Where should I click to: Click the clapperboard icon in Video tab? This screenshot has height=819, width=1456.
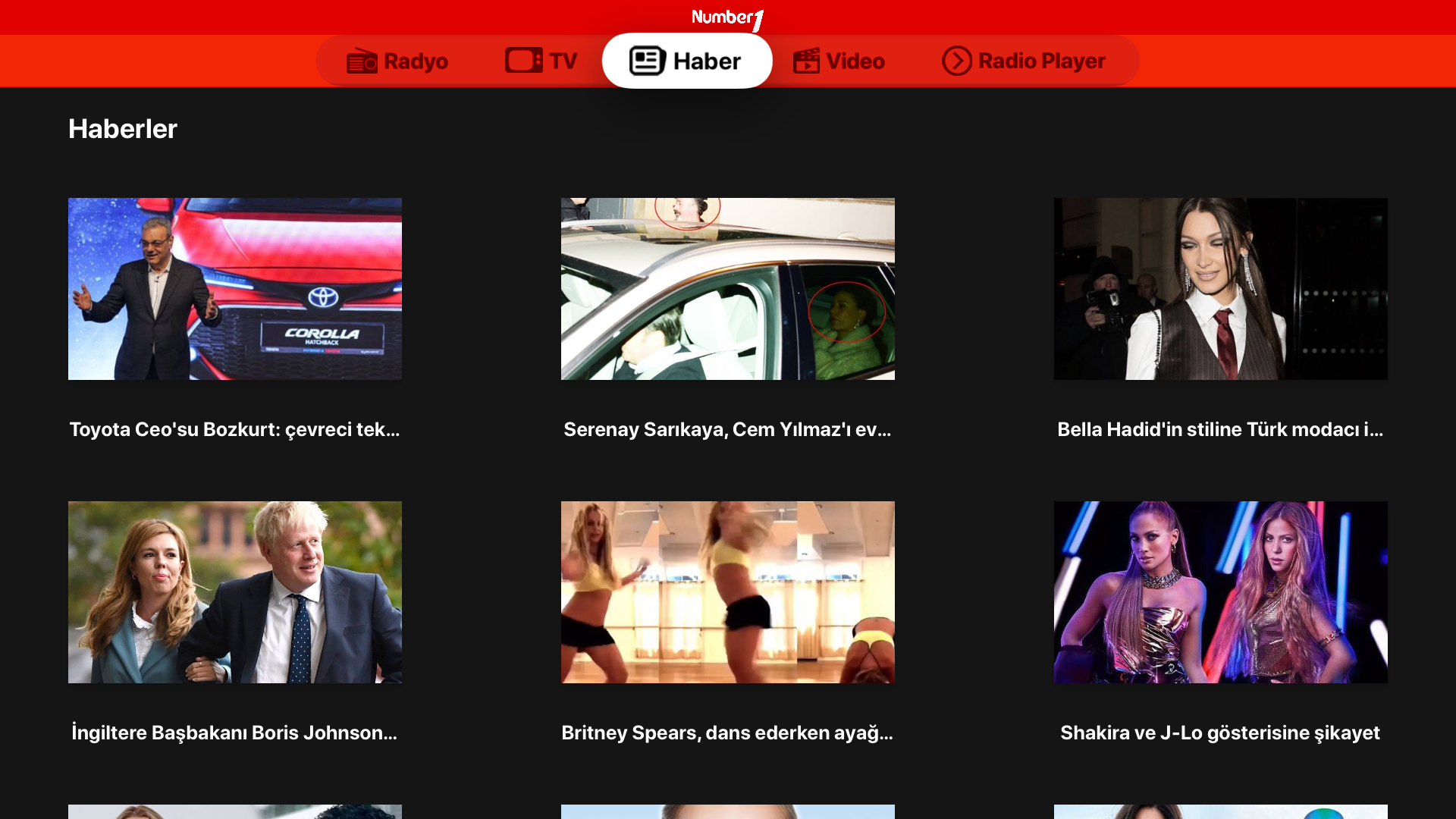[806, 61]
